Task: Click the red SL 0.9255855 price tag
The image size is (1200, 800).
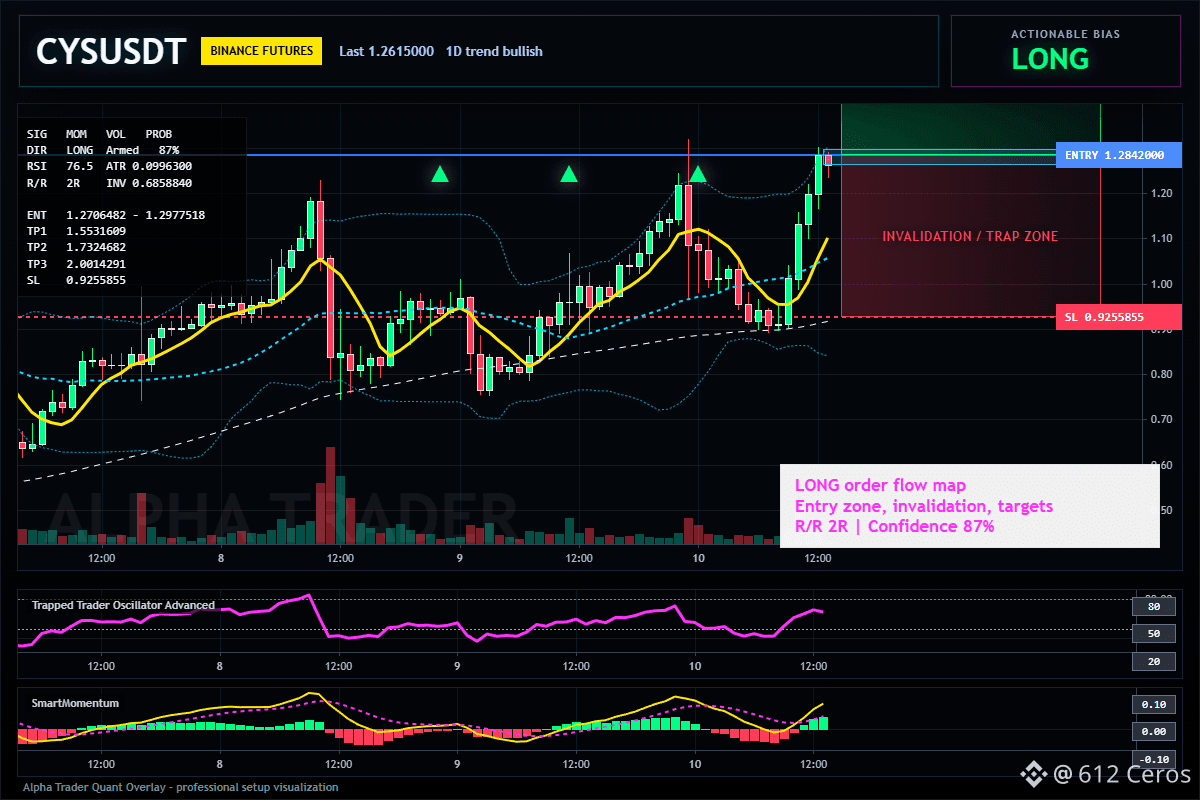Action: pos(1118,317)
